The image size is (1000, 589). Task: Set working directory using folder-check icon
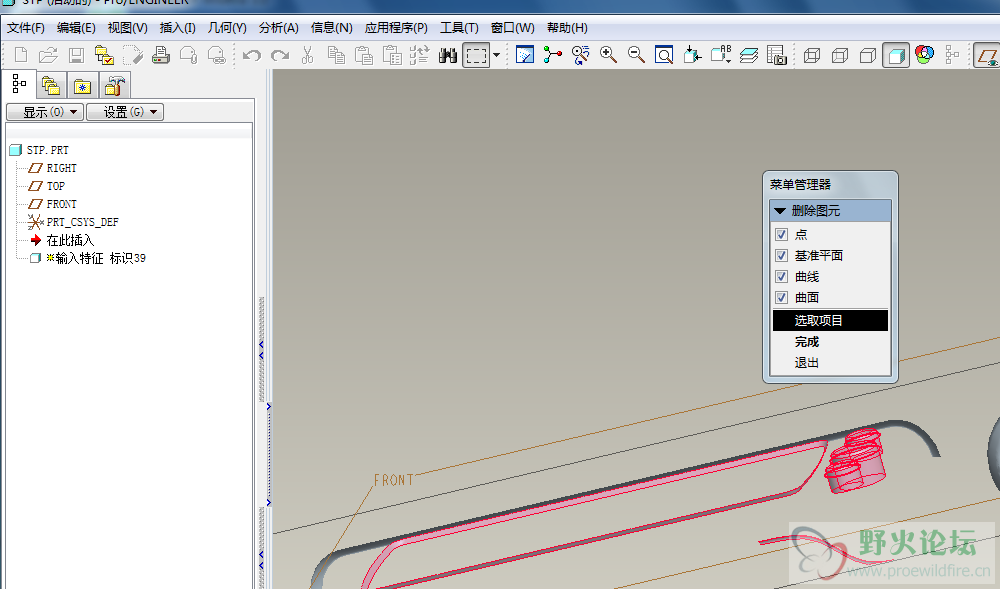point(104,55)
